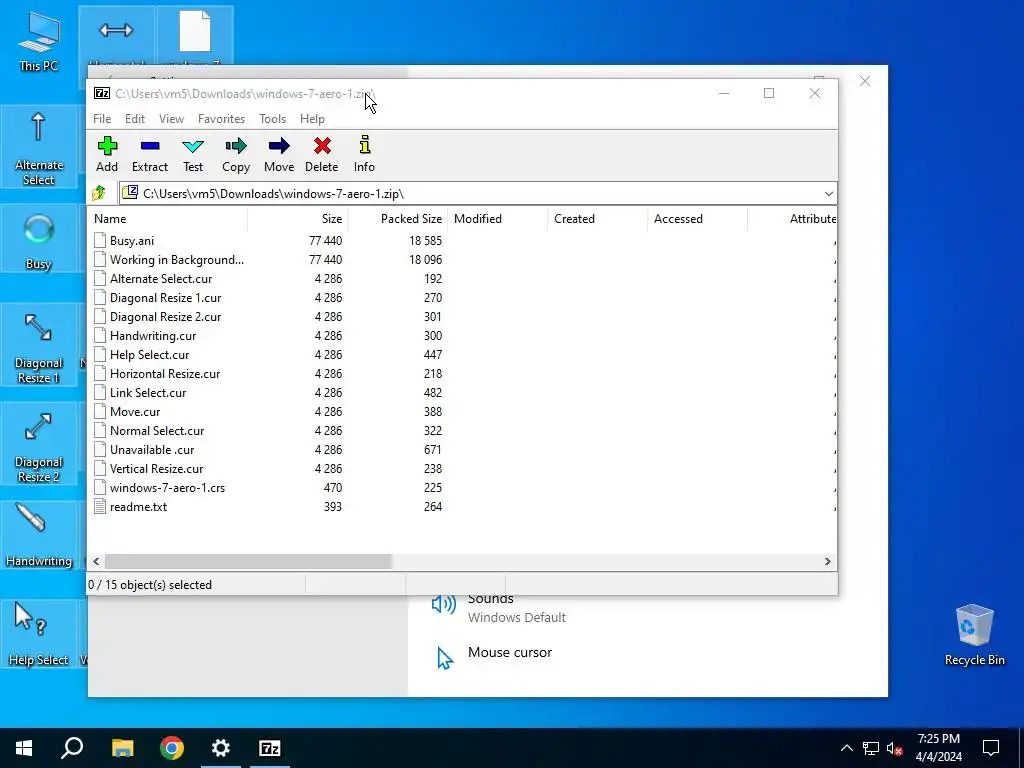Viewport: 1024px width, 768px height.
Task: Open the File menu
Action: 102,119
